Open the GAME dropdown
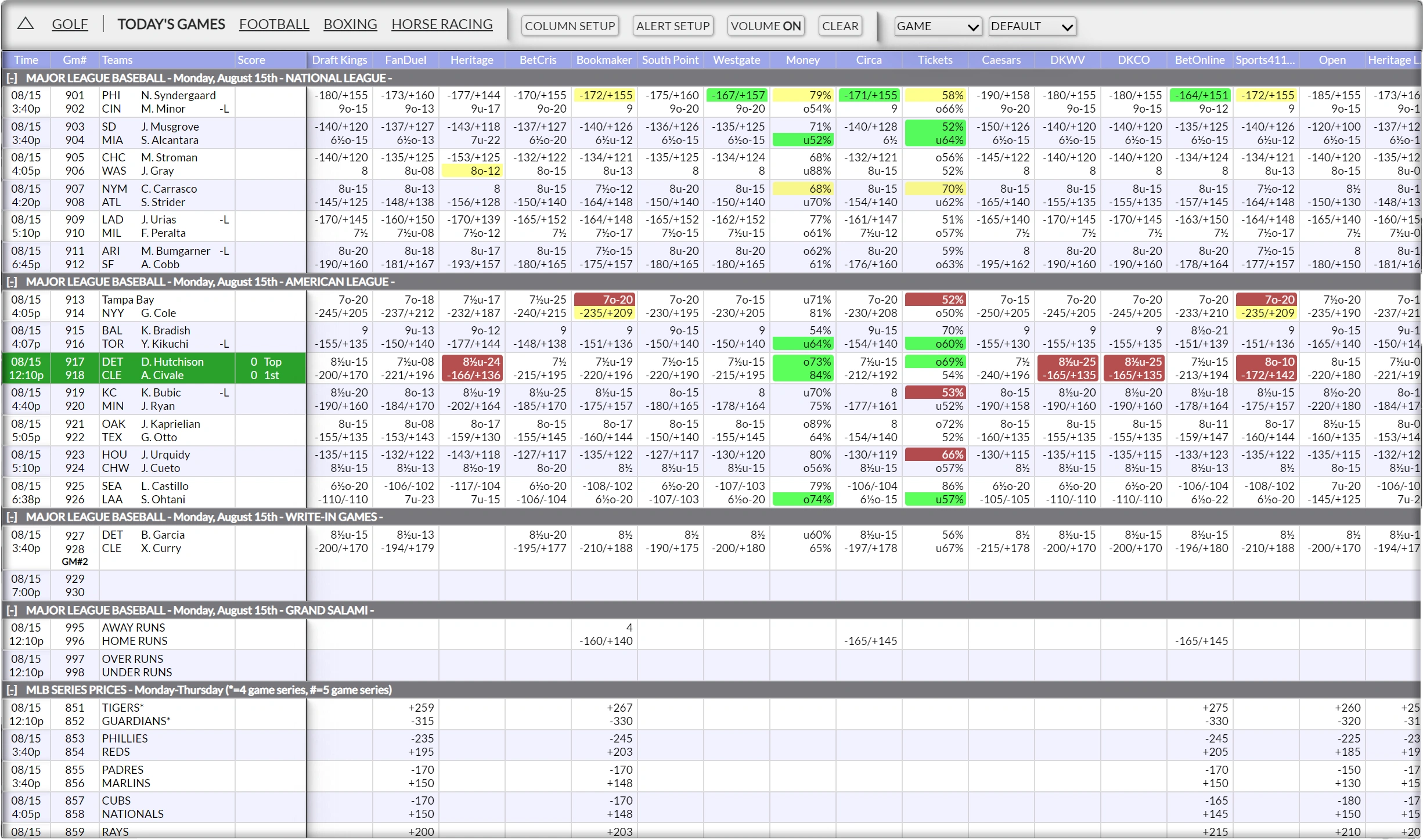The image size is (1423, 840). coord(938,26)
